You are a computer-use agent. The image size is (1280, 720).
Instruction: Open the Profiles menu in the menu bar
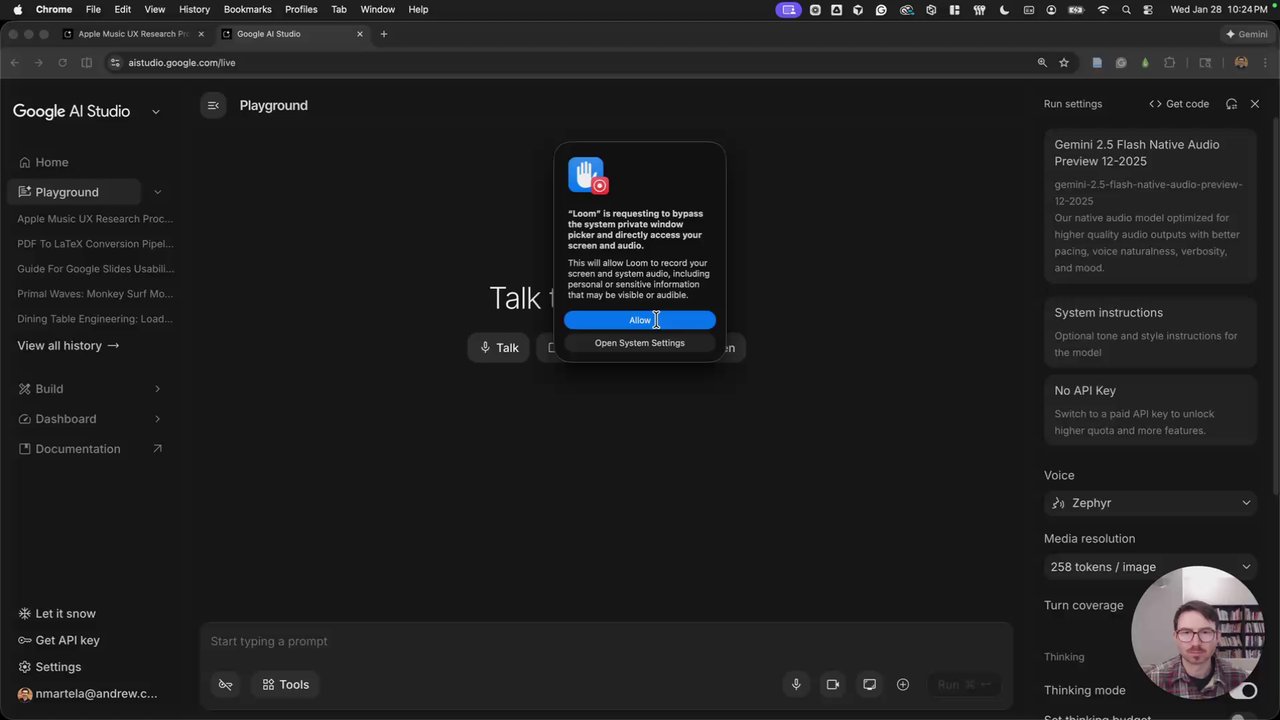coord(301,9)
